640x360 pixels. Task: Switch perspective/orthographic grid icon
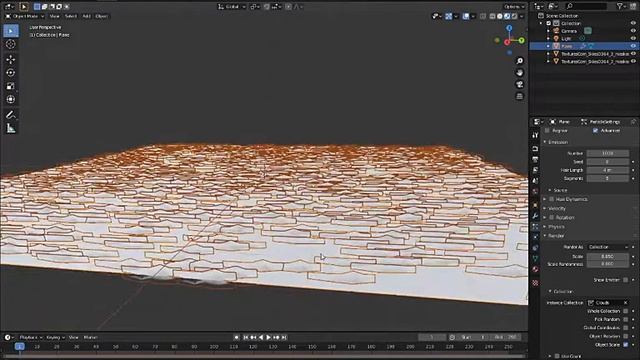coord(520,96)
